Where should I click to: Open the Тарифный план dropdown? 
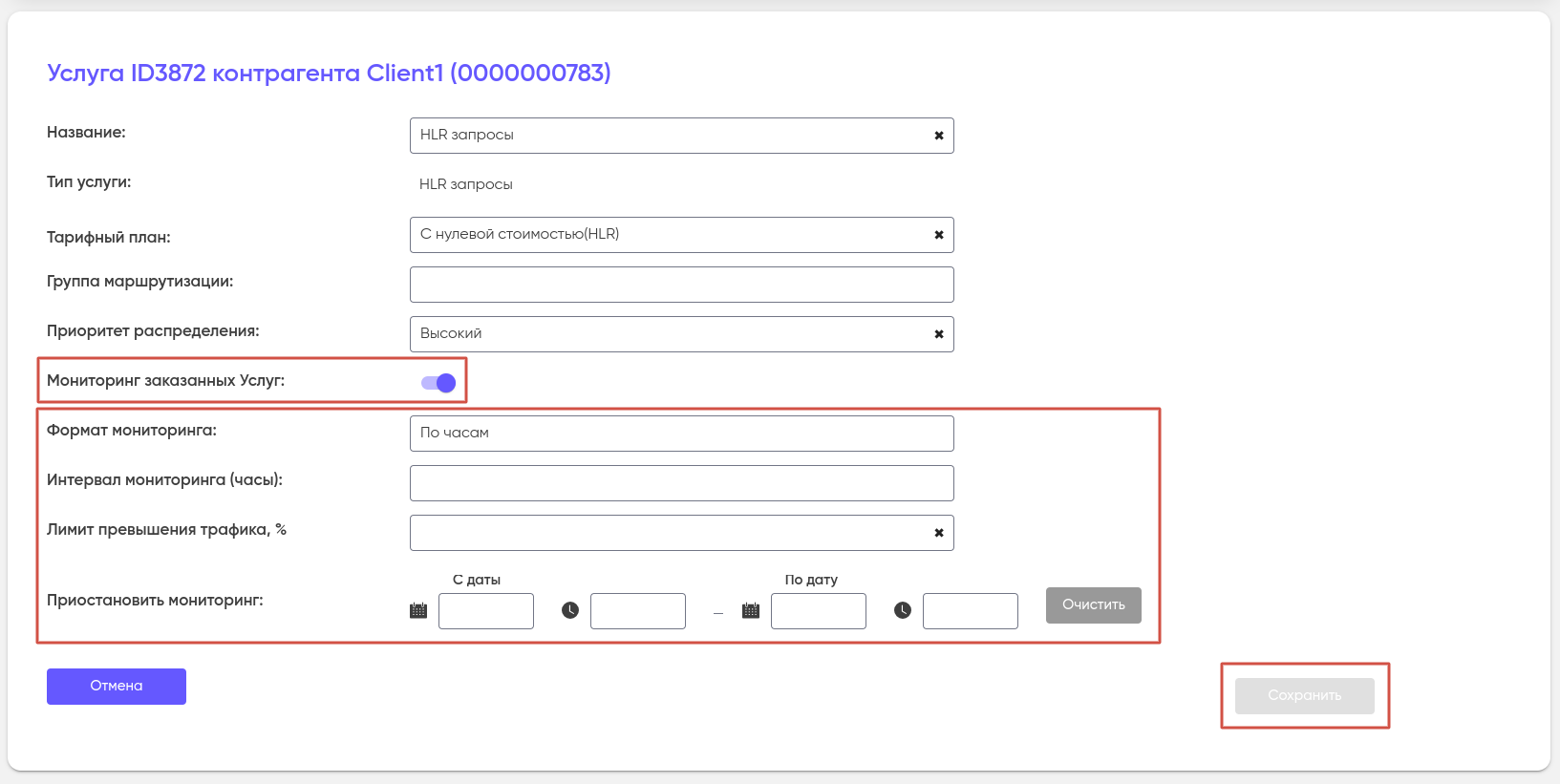pyautogui.click(x=682, y=235)
